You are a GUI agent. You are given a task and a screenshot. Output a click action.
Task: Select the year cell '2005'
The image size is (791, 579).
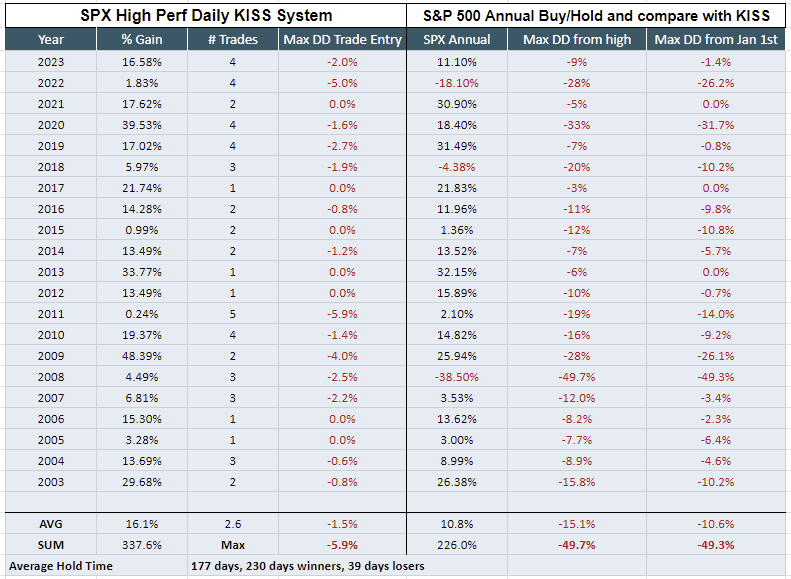click(x=51, y=440)
